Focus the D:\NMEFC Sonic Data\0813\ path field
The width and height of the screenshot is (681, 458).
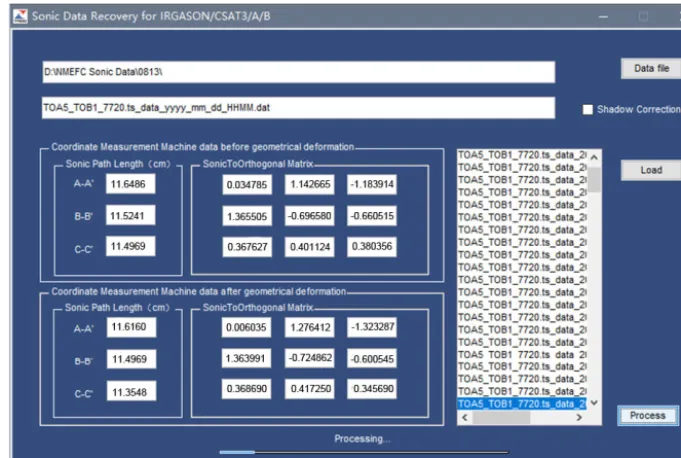pyautogui.click(x=298, y=72)
